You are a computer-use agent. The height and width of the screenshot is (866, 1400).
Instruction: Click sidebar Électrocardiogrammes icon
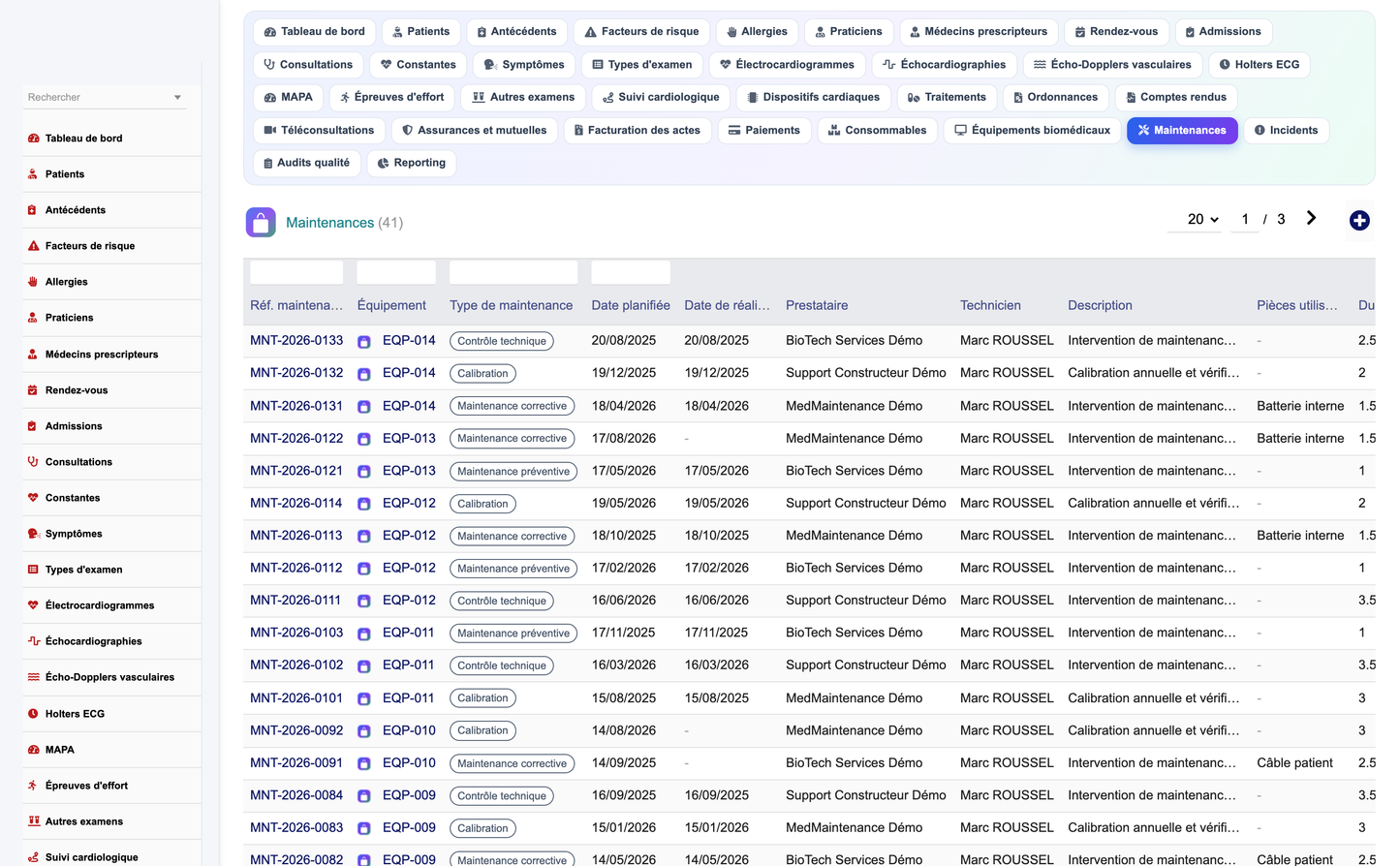coord(33,605)
